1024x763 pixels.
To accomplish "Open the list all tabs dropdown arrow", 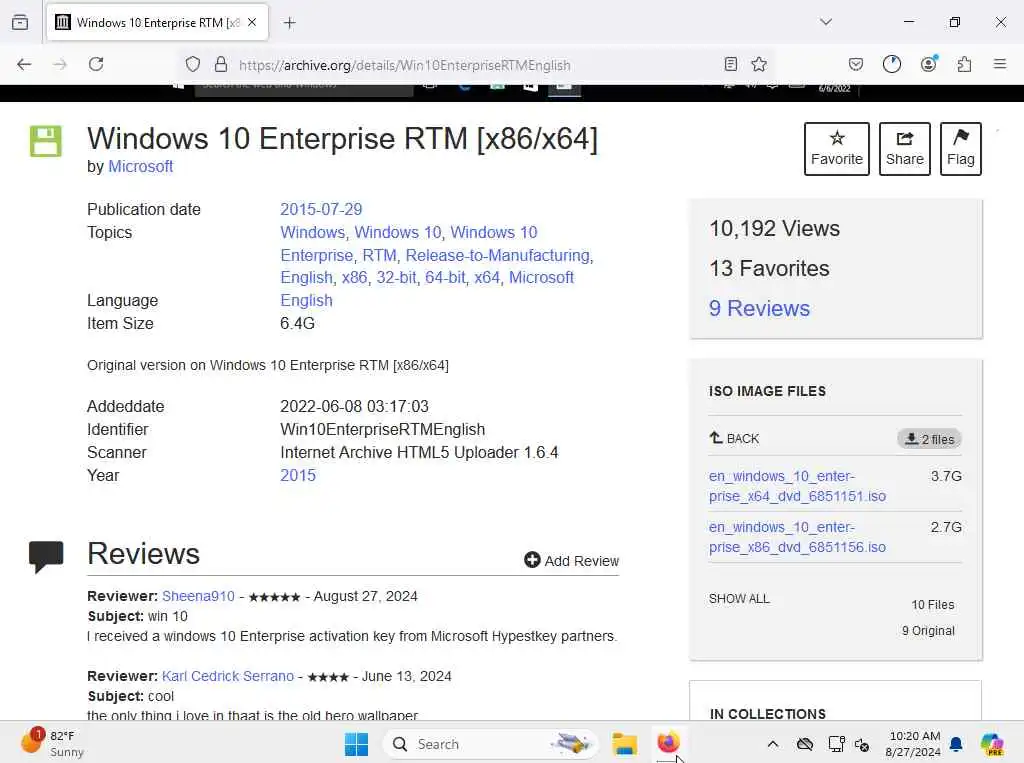I will point(826,22).
